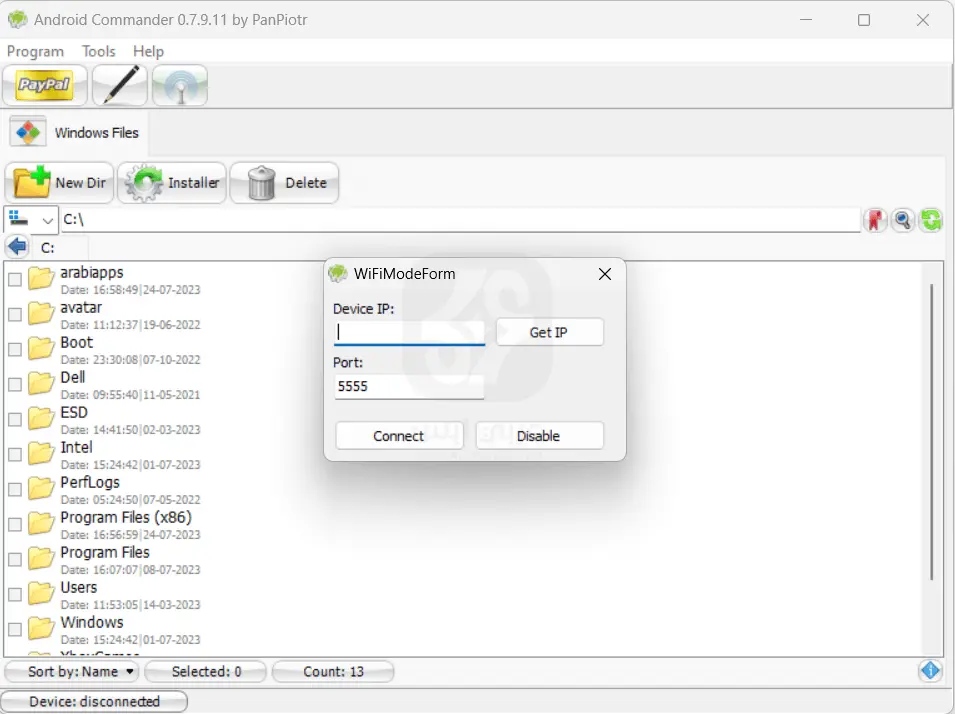
Task: Click Connect in WiFiModeForm dialog
Action: tap(399, 436)
